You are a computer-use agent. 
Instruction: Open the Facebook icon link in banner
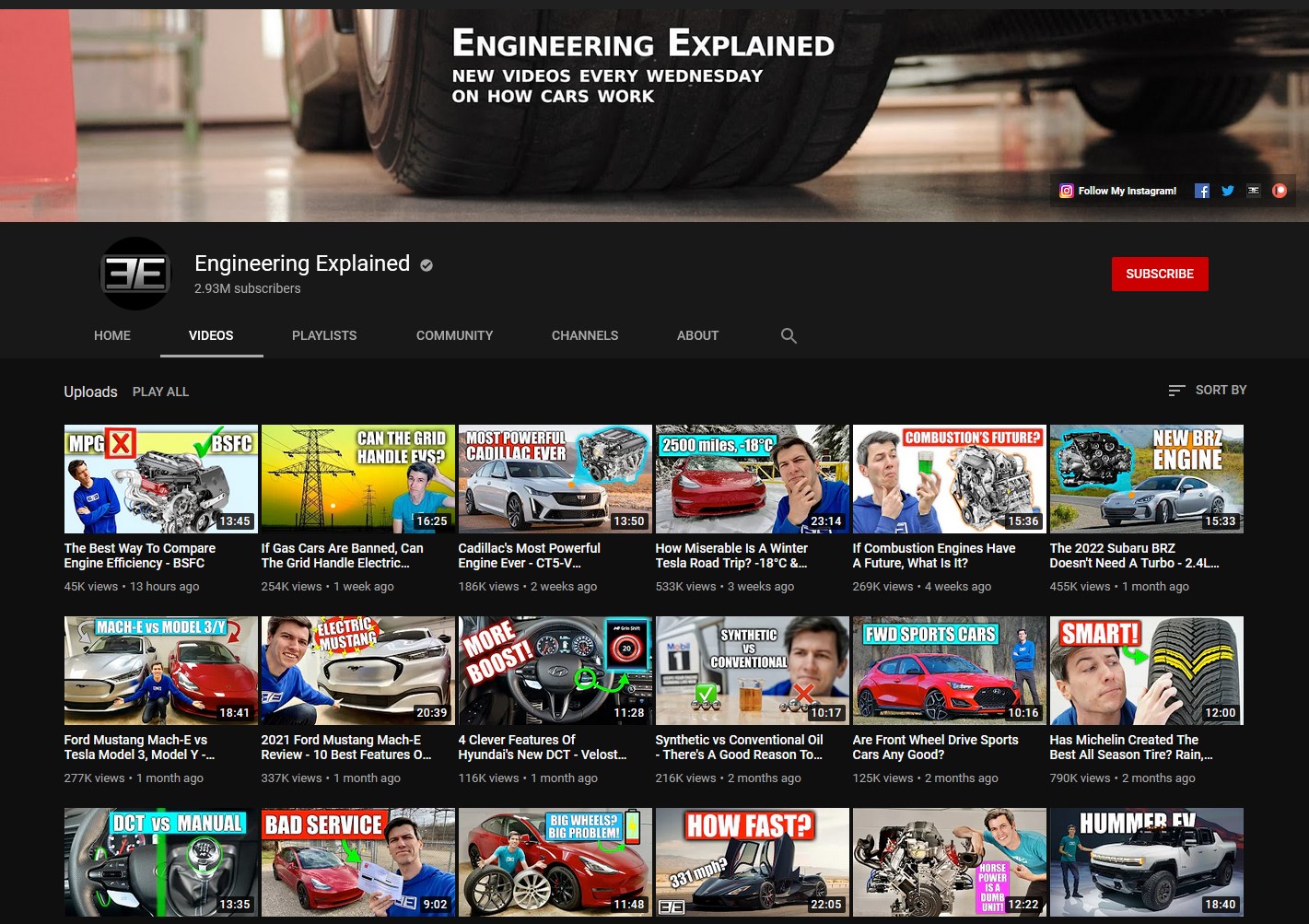click(1202, 191)
